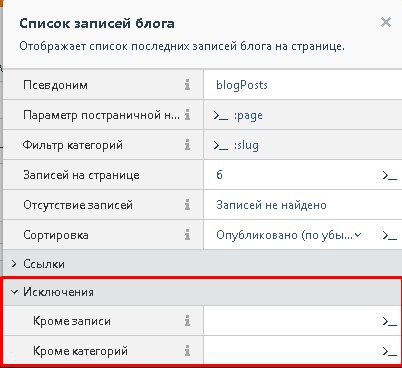The height and width of the screenshot is (368, 402).
Task: Show info for Параметр постраничной навигации
Action: [187, 115]
